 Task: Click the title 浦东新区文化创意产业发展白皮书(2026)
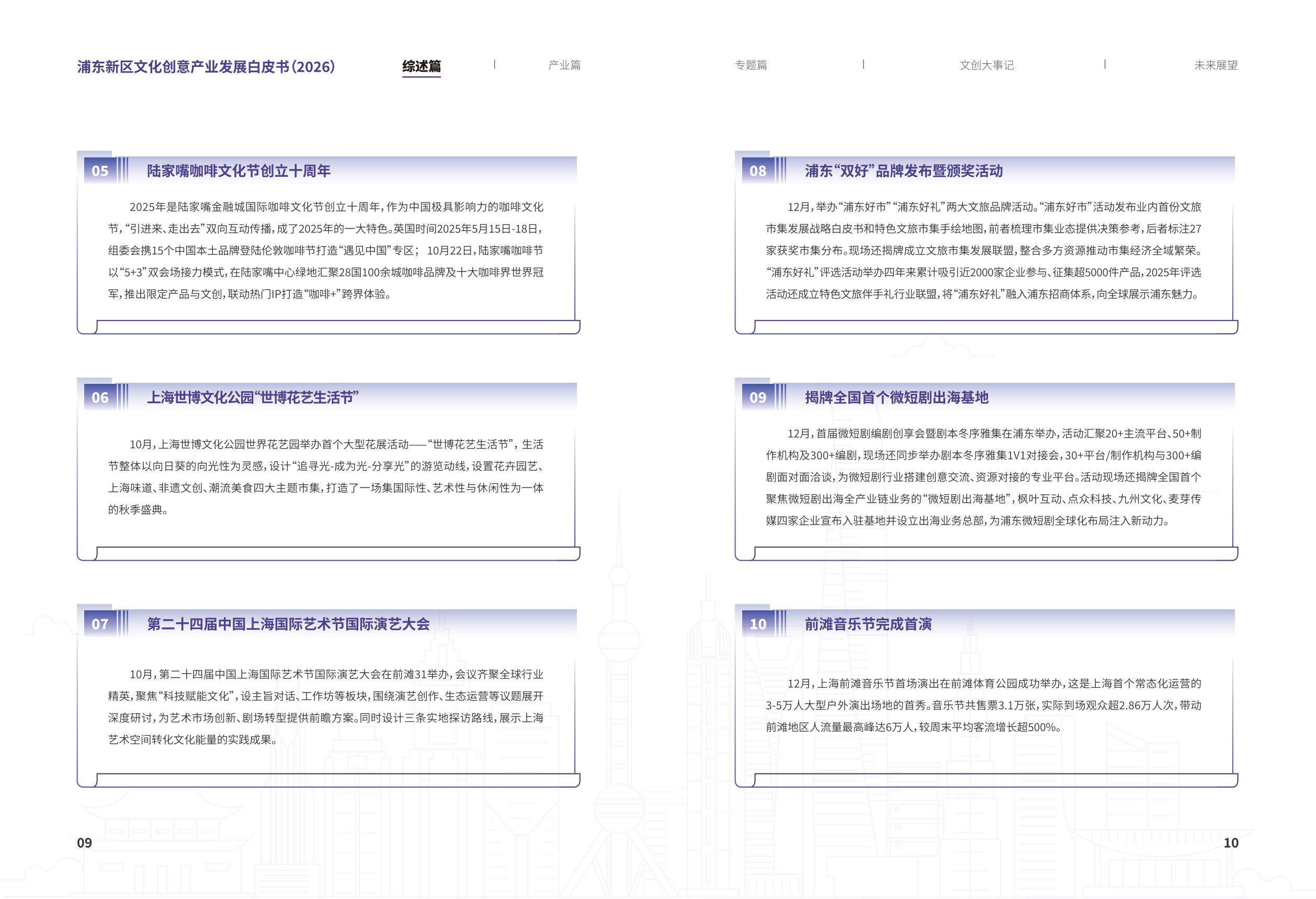point(206,67)
